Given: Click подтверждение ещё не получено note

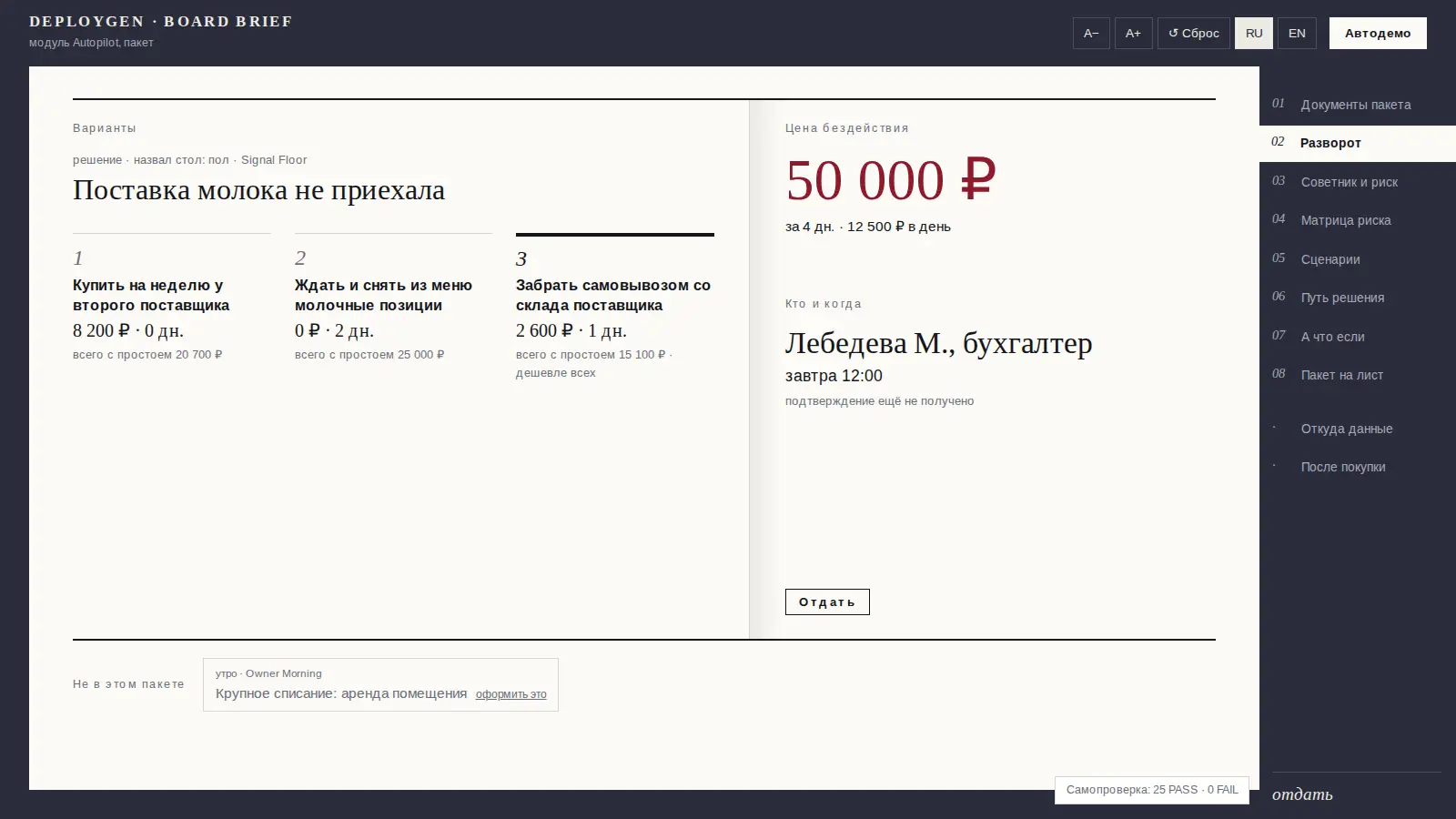Looking at the screenshot, I should tap(879, 401).
